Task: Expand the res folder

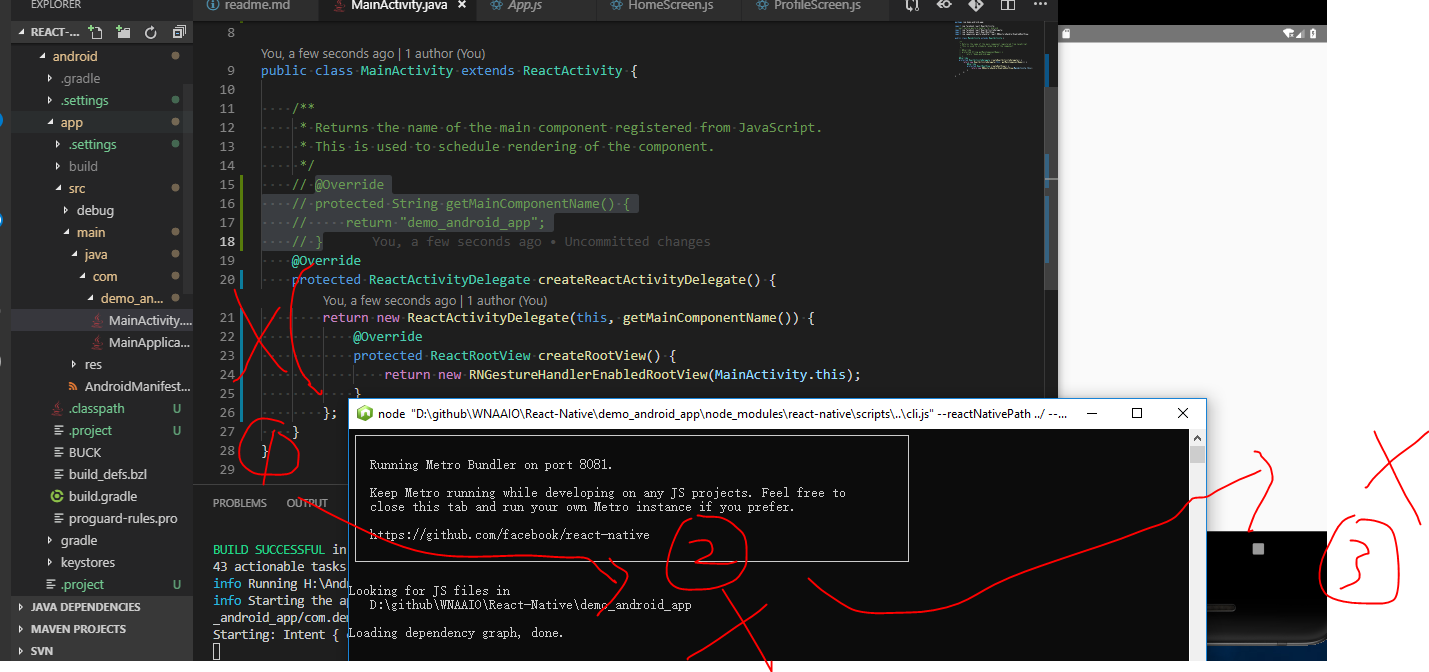Action: [x=74, y=364]
